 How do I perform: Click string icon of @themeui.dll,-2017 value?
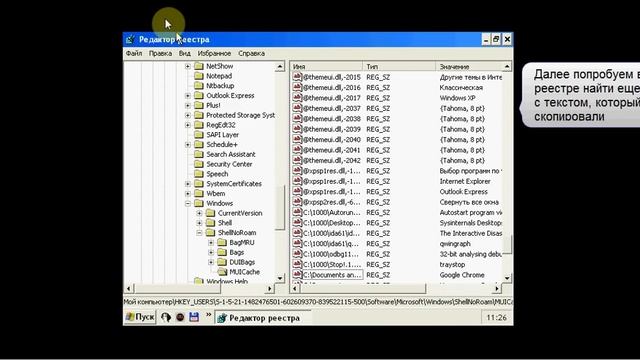[297, 98]
